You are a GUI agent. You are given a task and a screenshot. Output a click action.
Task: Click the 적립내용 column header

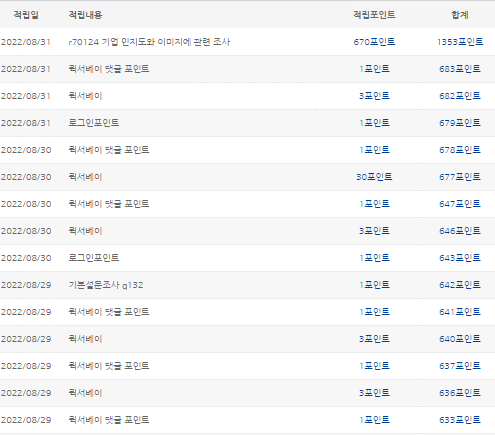click(85, 15)
